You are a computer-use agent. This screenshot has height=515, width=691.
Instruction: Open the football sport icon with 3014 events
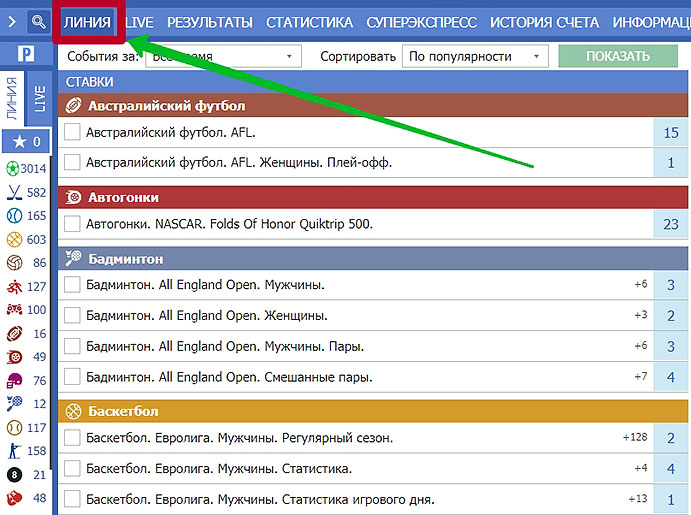[x=13, y=168]
